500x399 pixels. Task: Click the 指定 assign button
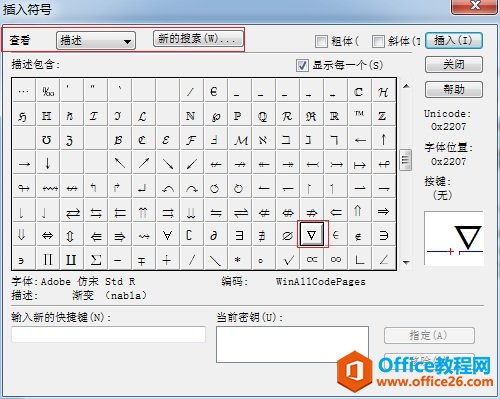pyautogui.click(x=429, y=335)
